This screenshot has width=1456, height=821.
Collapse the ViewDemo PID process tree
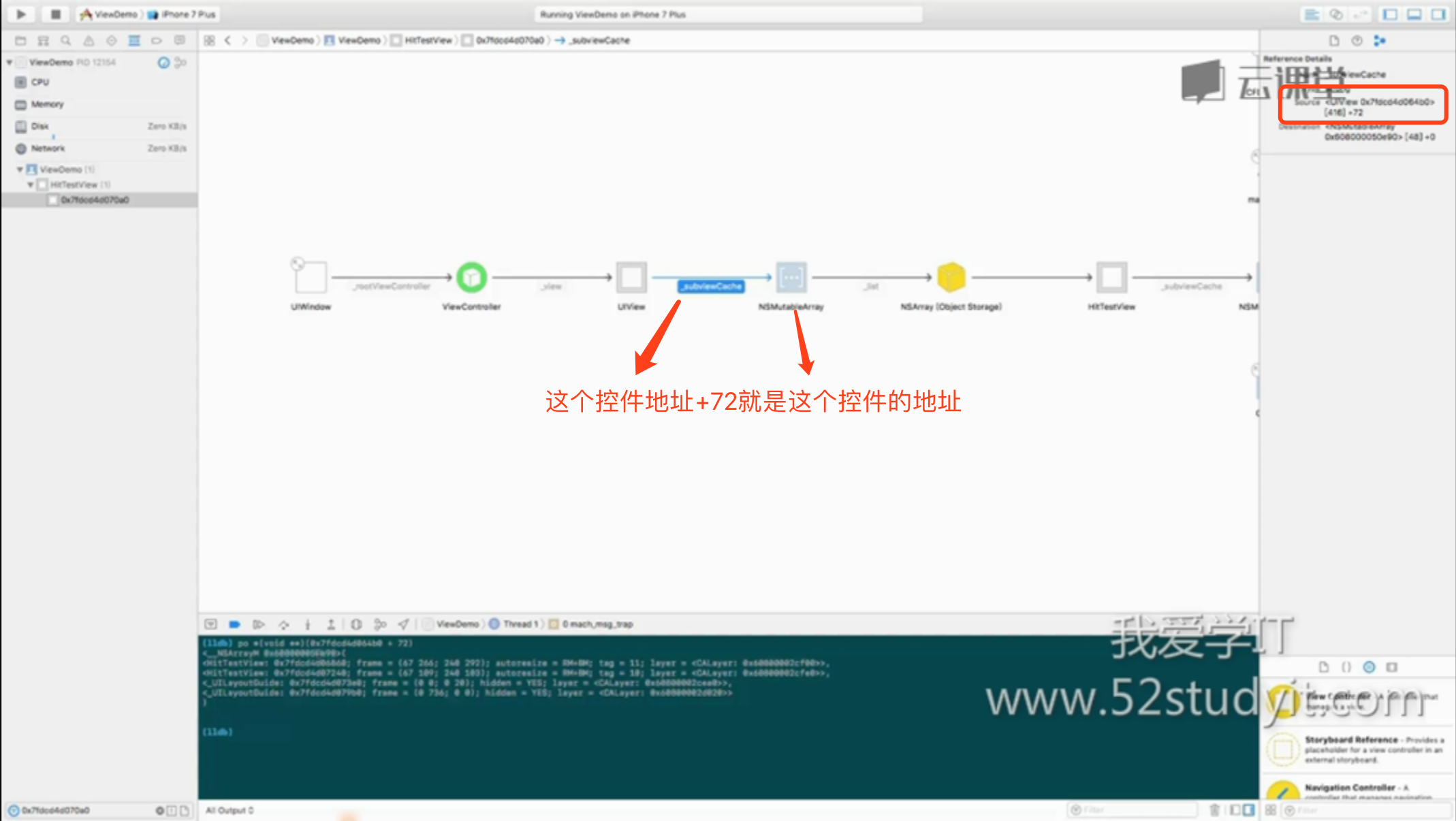click(10, 62)
